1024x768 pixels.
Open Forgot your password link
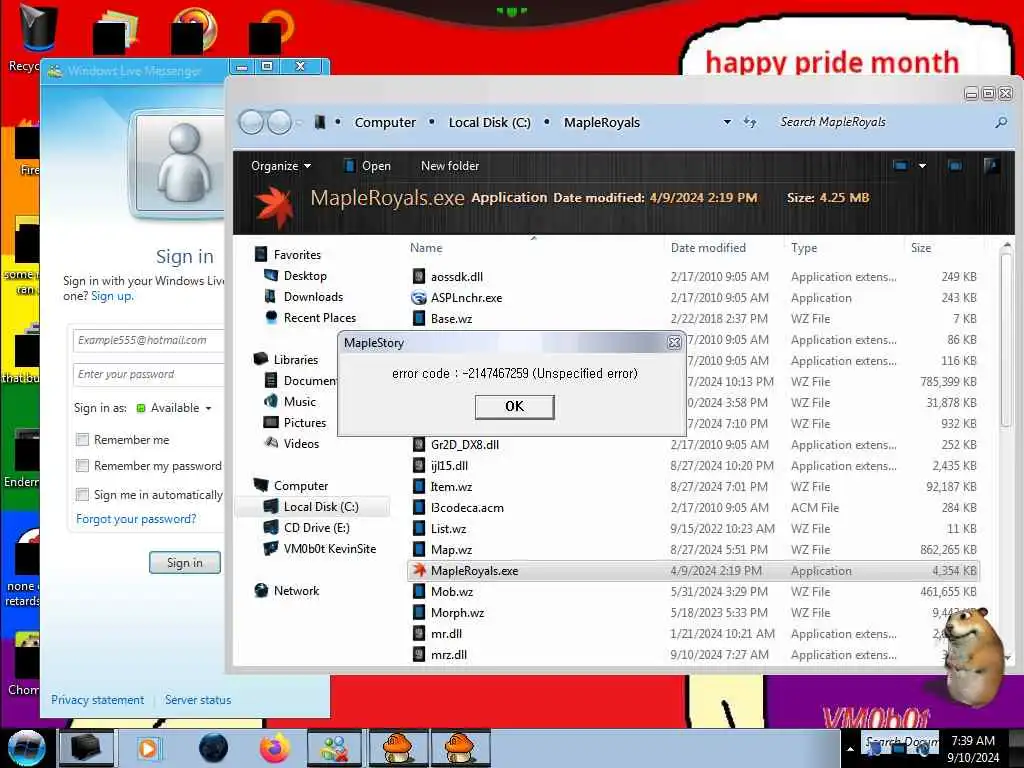(x=136, y=519)
